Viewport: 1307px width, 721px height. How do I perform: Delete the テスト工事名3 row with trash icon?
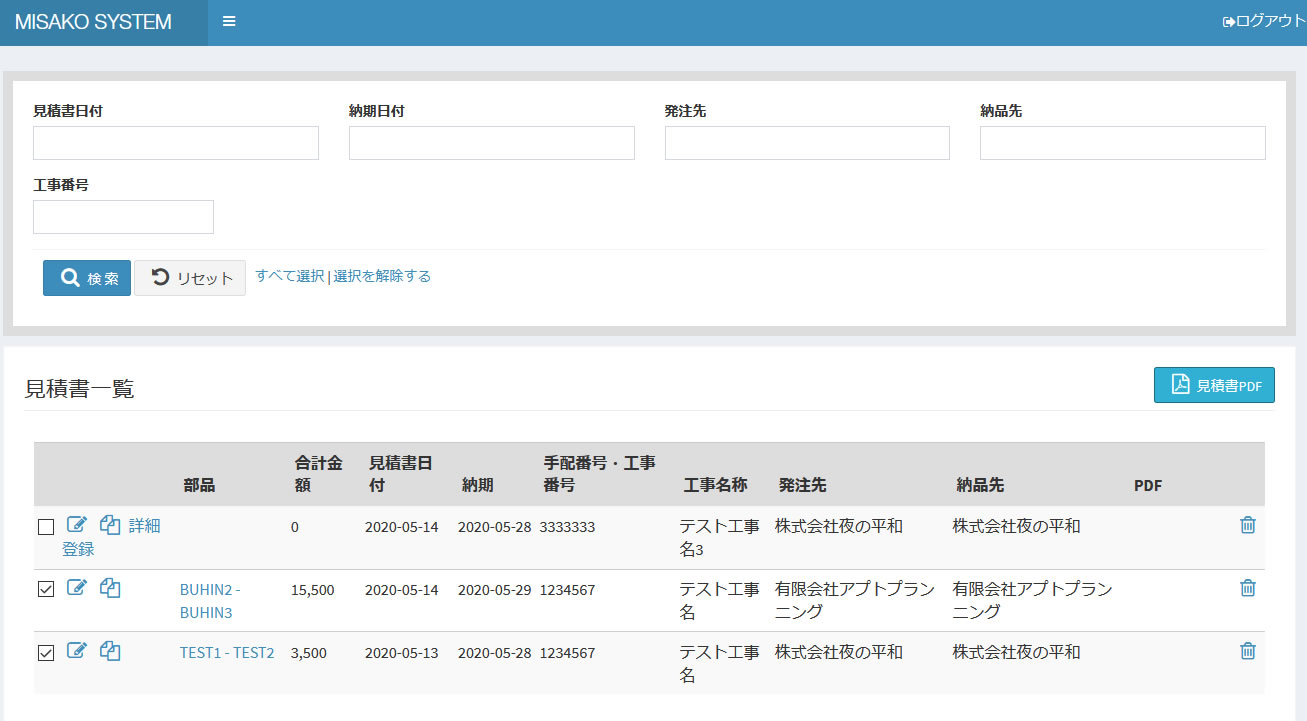(1247, 525)
